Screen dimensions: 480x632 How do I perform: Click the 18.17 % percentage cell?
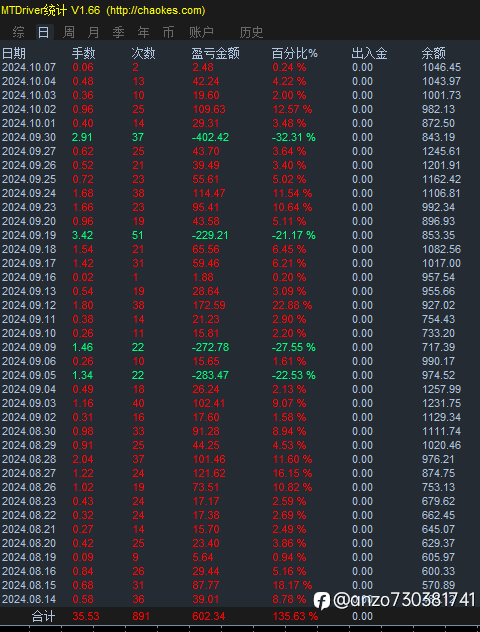(x=292, y=585)
